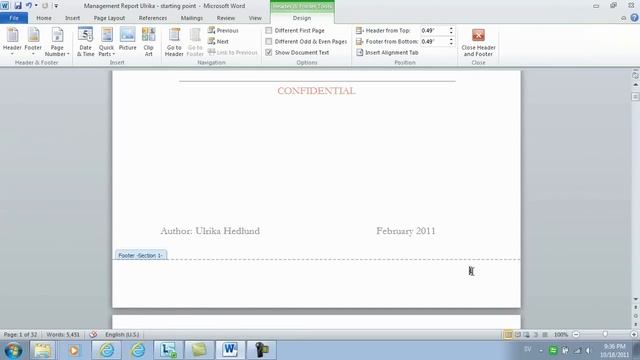Click the Word taskbar button
640x360 pixels.
coord(230,350)
